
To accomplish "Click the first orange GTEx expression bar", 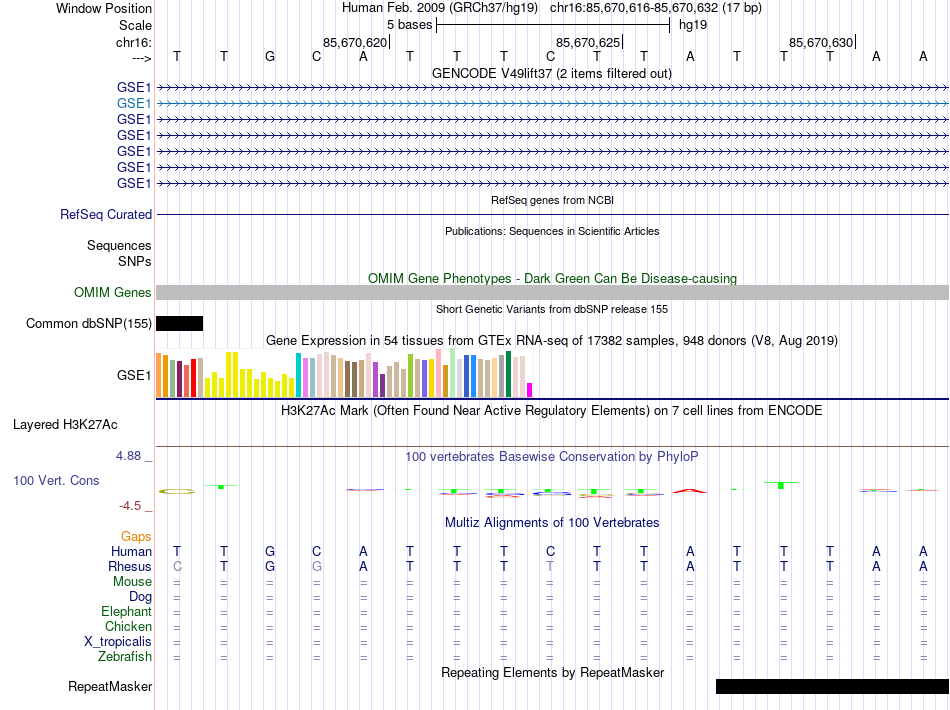I will [159, 376].
